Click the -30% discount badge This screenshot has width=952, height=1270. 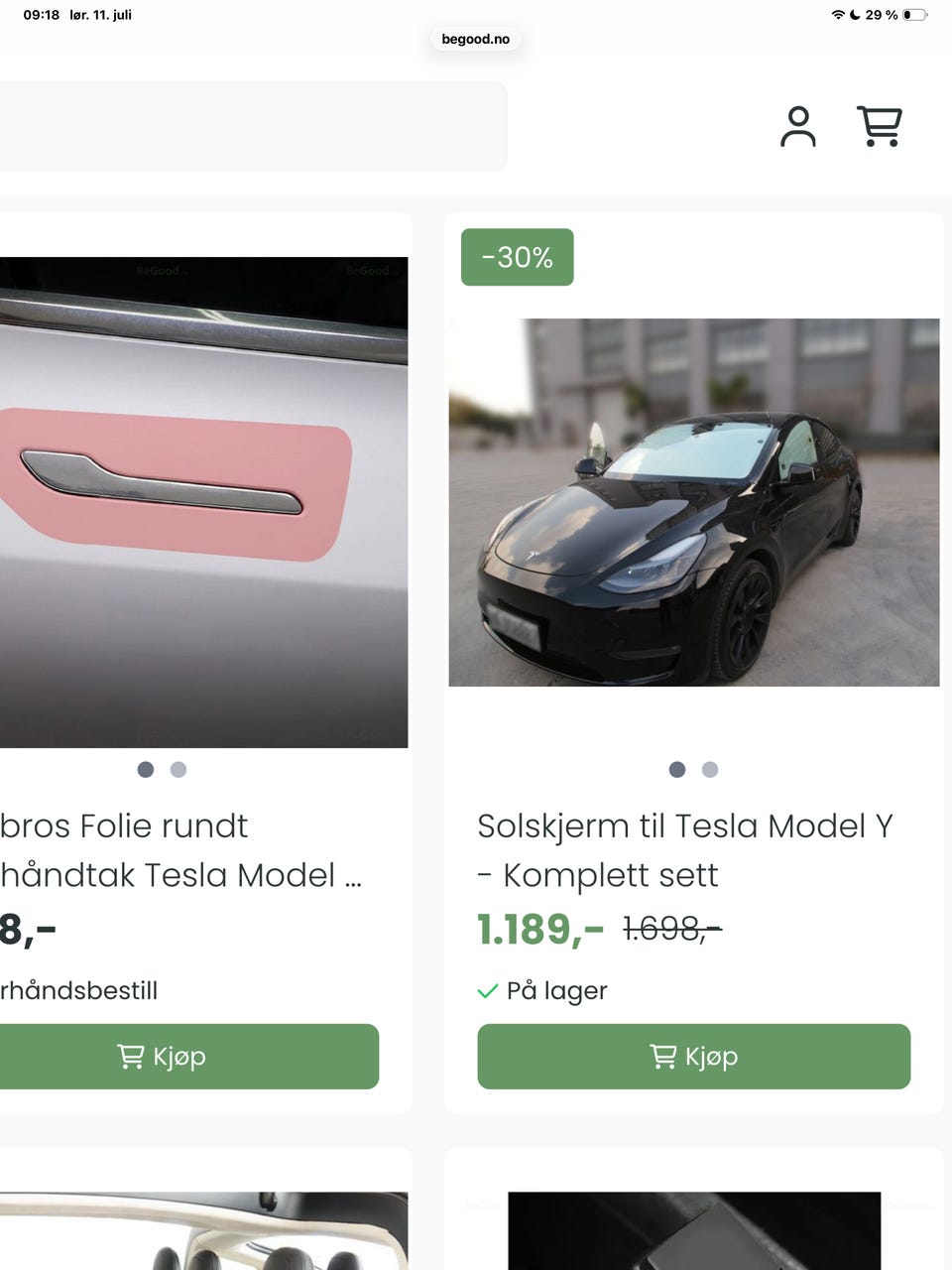518,257
